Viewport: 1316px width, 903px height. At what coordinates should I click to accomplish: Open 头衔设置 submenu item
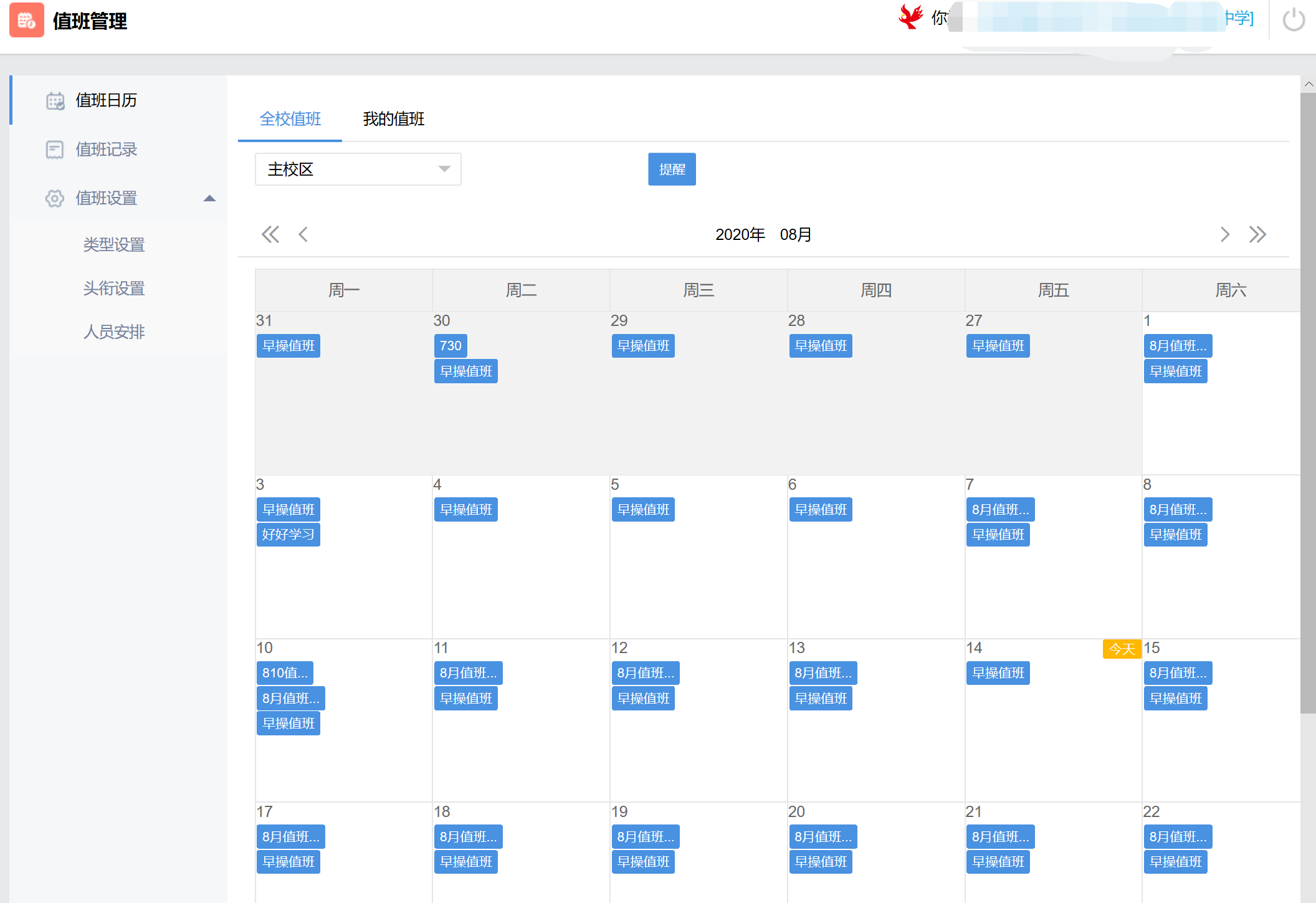114,289
